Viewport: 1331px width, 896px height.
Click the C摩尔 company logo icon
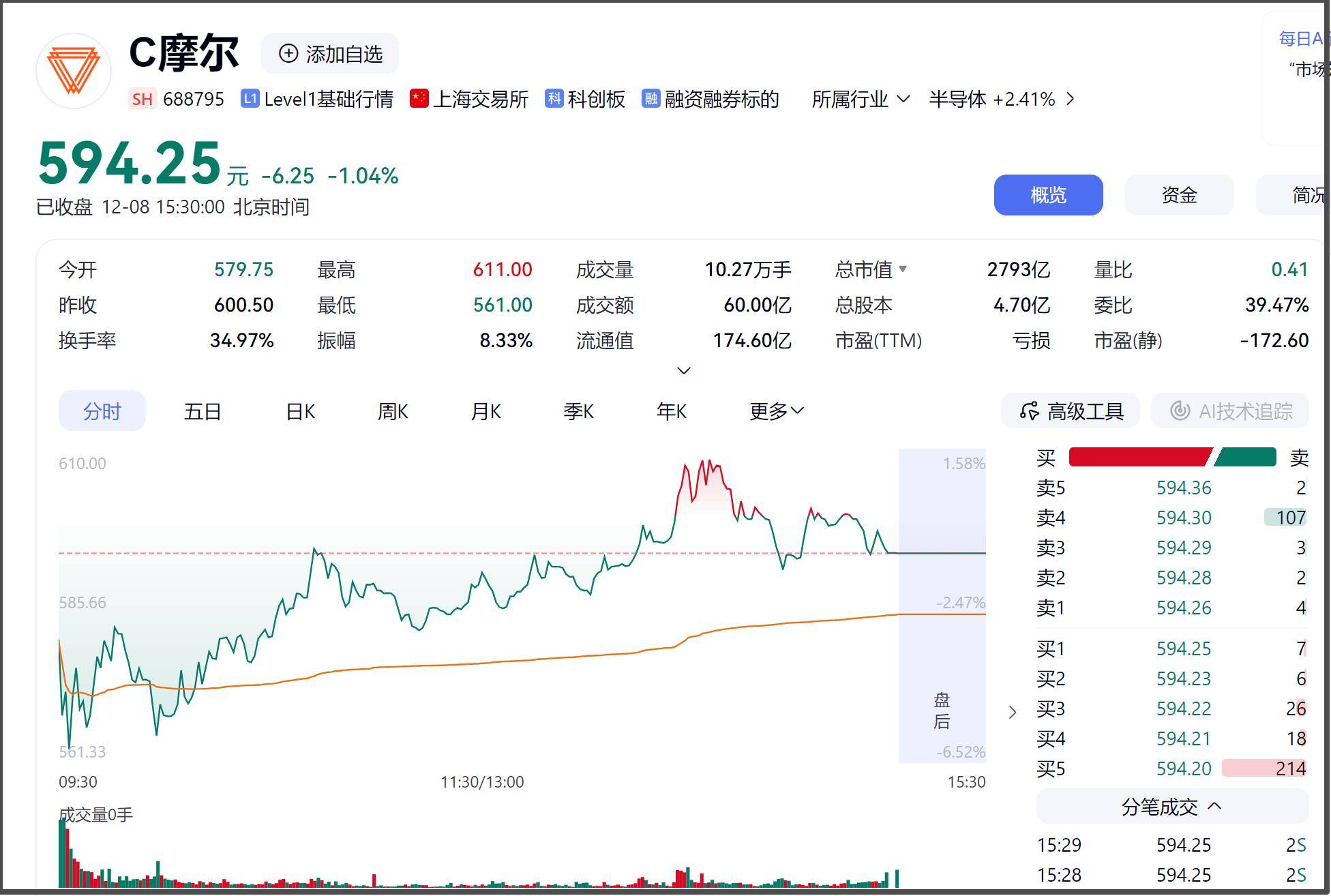74,71
